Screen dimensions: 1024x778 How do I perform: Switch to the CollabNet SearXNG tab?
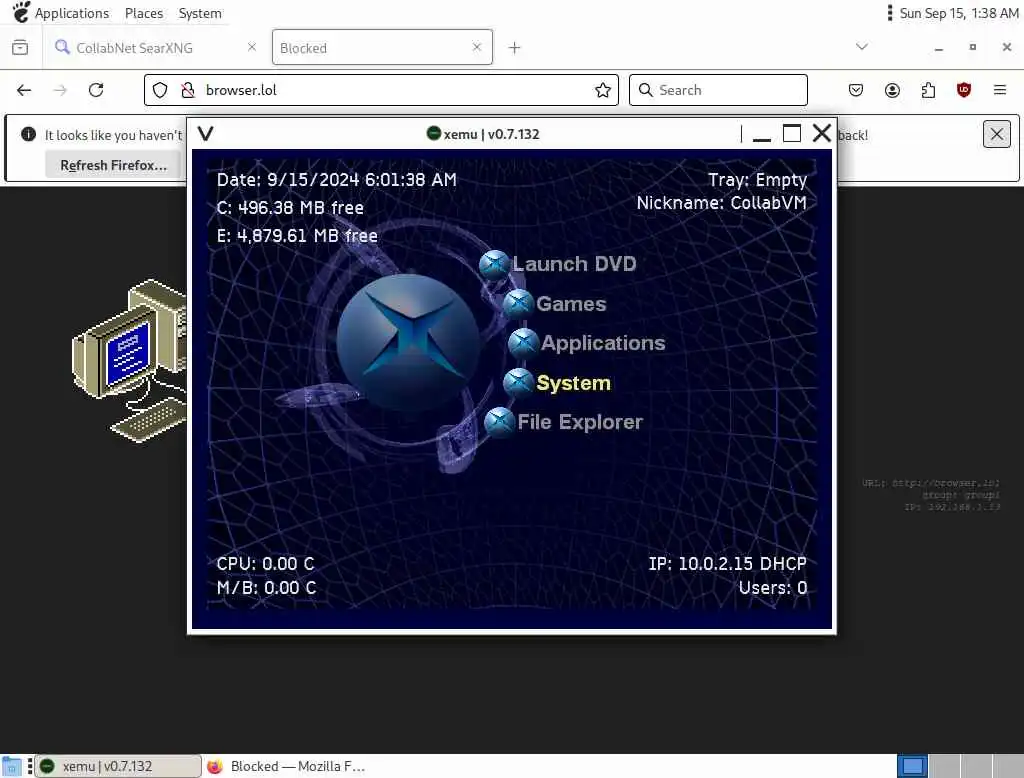(153, 48)
